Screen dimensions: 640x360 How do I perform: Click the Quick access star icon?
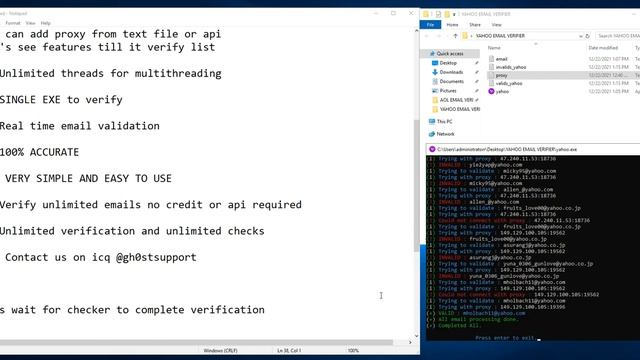click(x=432, y=53)
